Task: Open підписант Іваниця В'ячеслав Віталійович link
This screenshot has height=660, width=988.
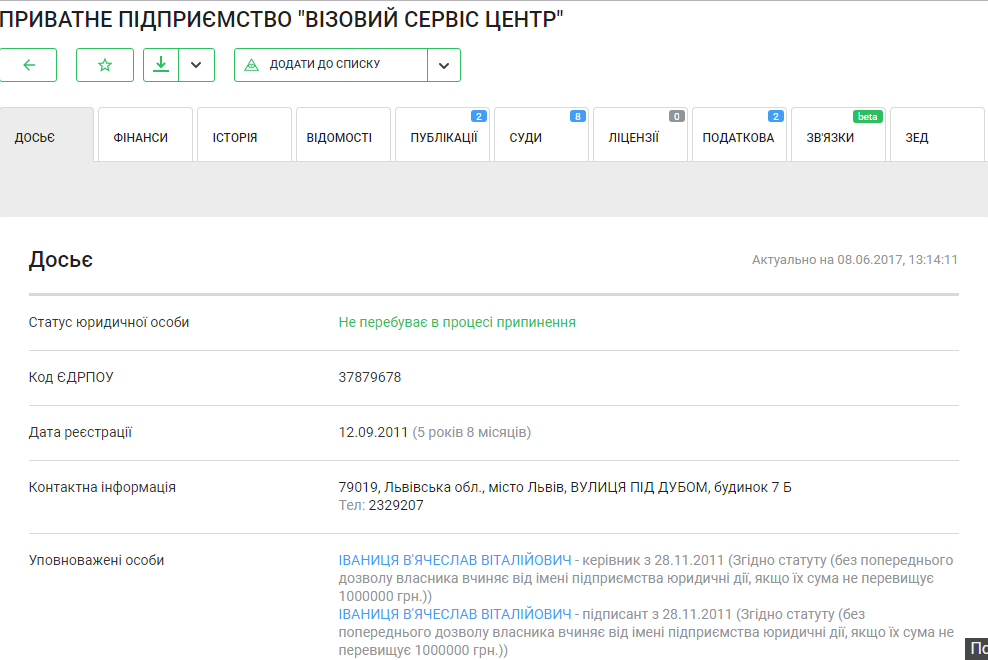Action: point(455,614)
